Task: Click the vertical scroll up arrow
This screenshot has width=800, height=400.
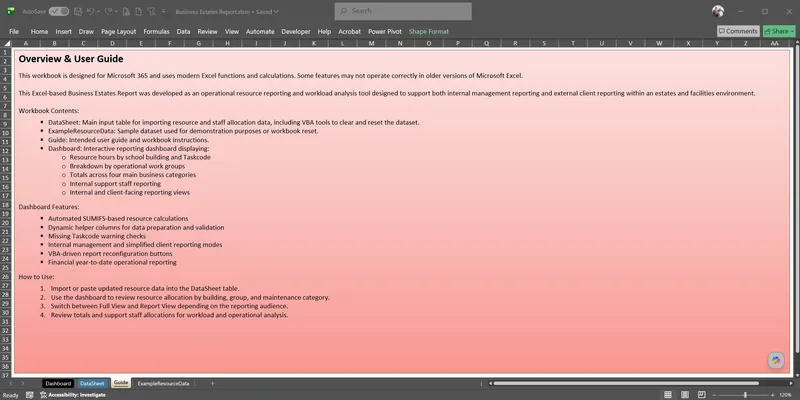Action: [797, 43]
